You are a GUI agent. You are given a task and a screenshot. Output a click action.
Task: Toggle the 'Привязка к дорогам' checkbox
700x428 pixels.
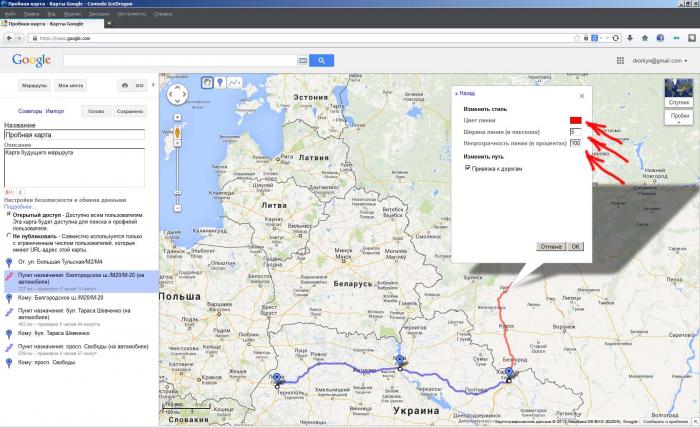468,168
